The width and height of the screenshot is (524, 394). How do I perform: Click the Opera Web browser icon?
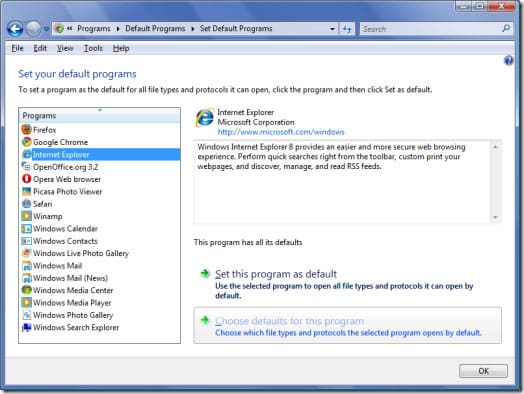(26, 179)
